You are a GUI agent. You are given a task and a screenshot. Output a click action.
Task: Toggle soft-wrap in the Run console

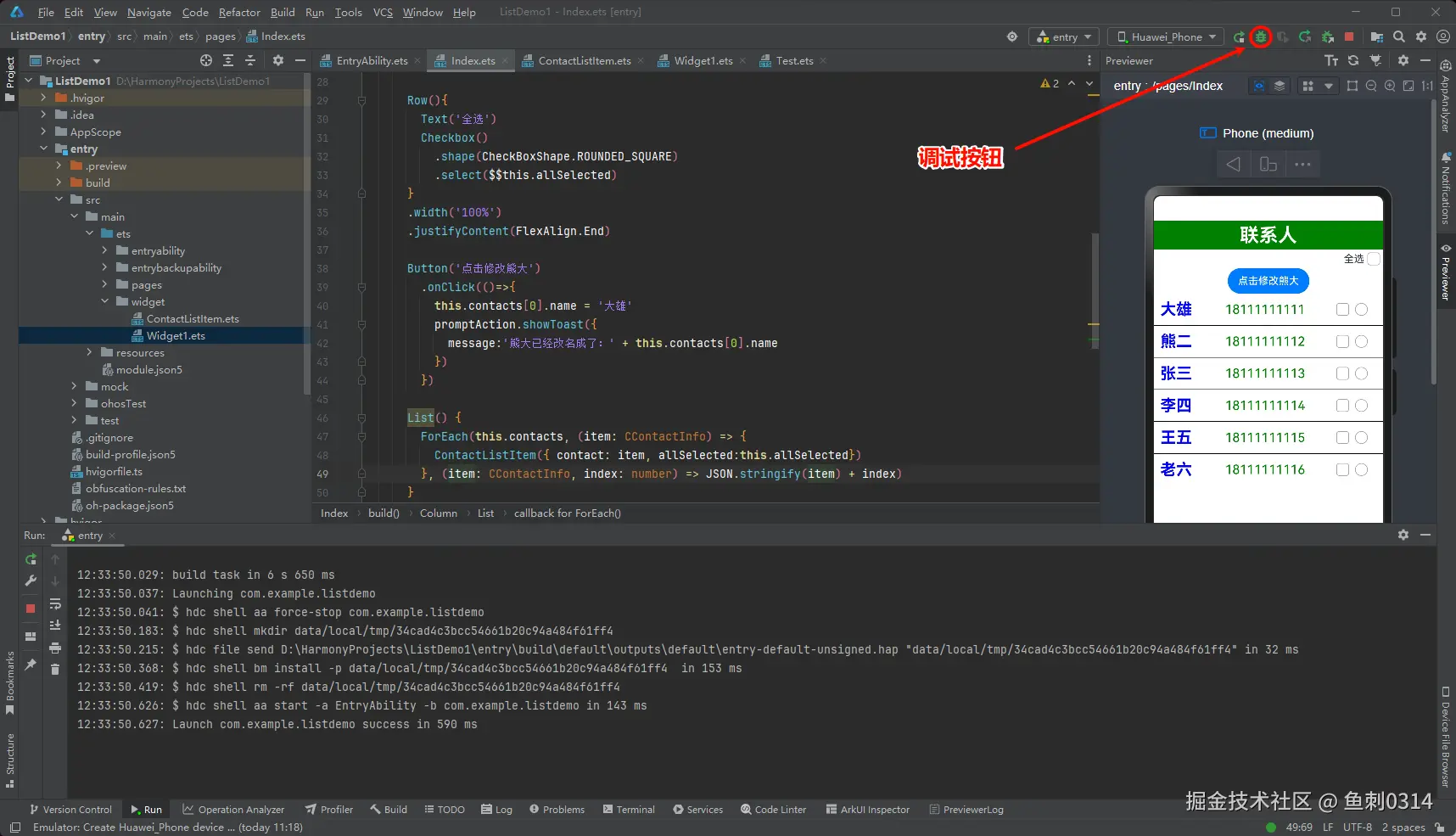tap(55, 604)
